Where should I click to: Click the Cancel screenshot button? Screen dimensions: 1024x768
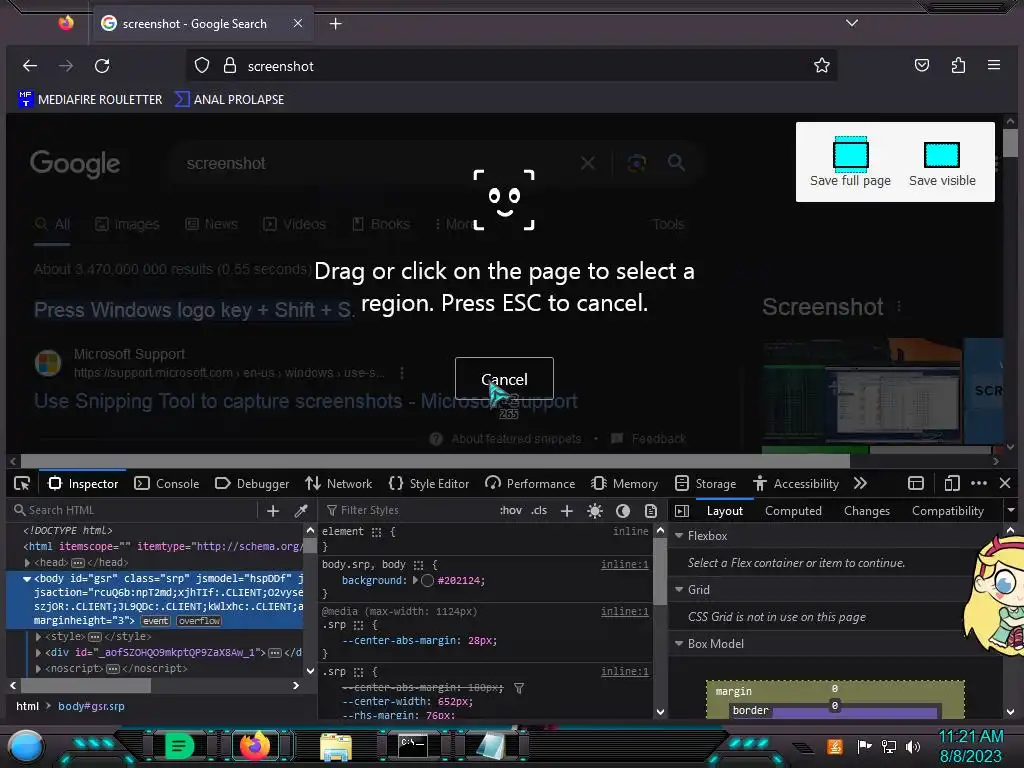coord(504,379)
